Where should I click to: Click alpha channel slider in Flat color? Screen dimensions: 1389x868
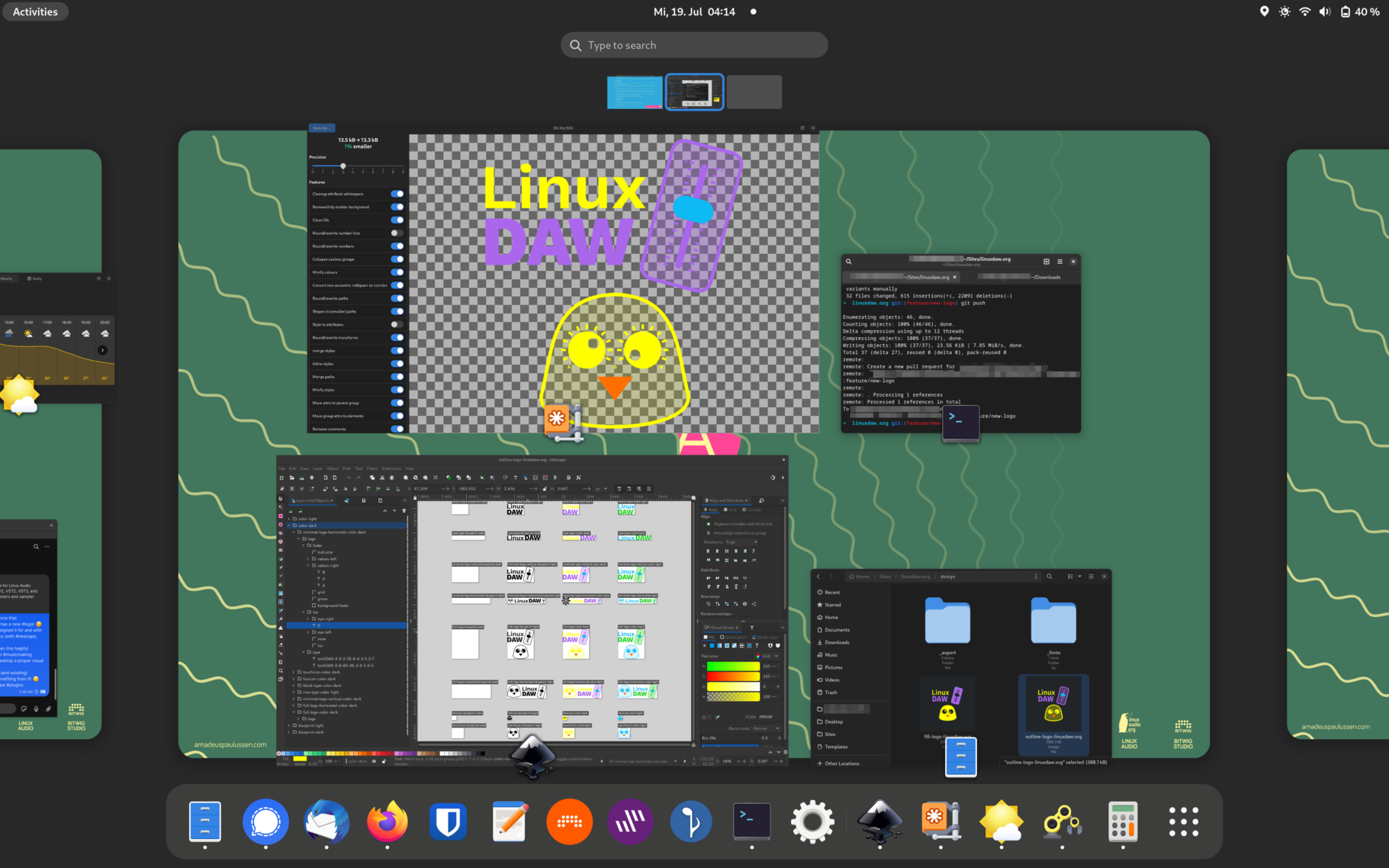coord(732,696)
